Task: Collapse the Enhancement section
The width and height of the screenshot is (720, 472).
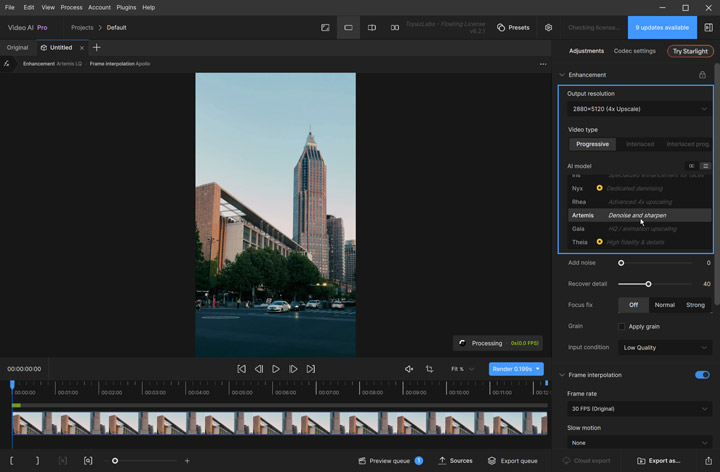Action: point(562,75)
